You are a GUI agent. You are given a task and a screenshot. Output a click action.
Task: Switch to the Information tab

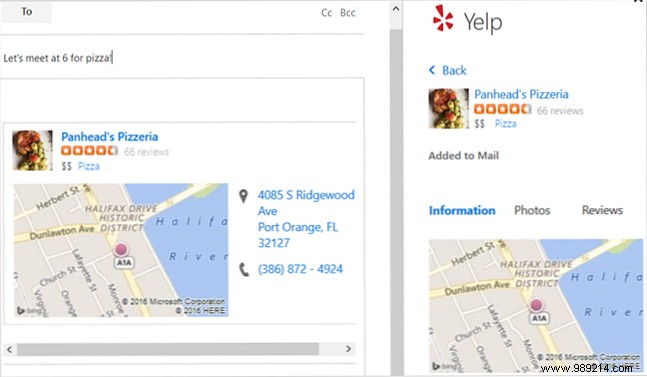pos(462,210)
